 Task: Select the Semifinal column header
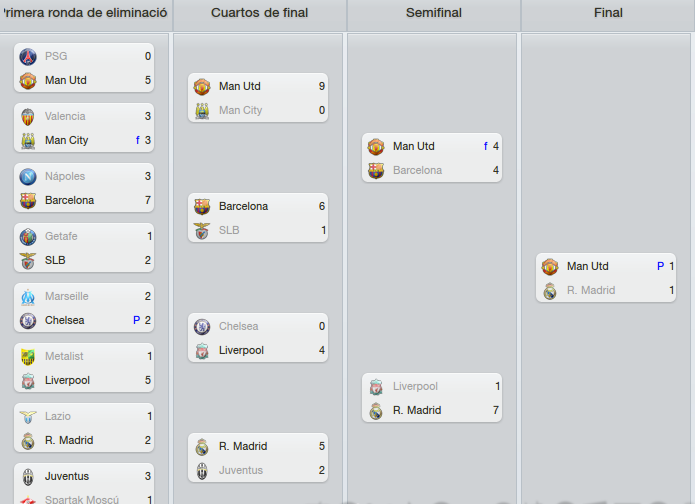[x=433, y=13]
